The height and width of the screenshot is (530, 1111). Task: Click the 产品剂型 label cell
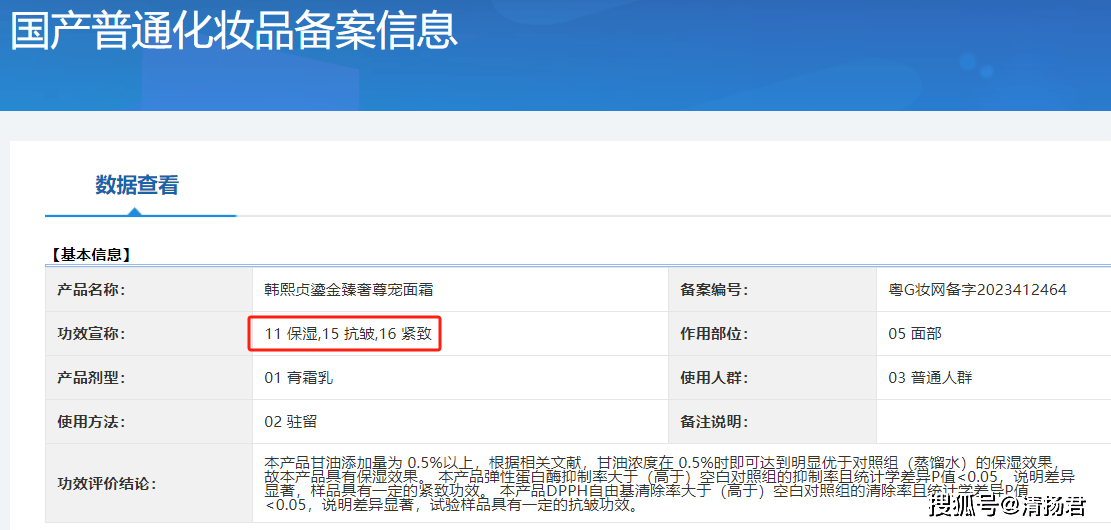(x=149, y=378)
